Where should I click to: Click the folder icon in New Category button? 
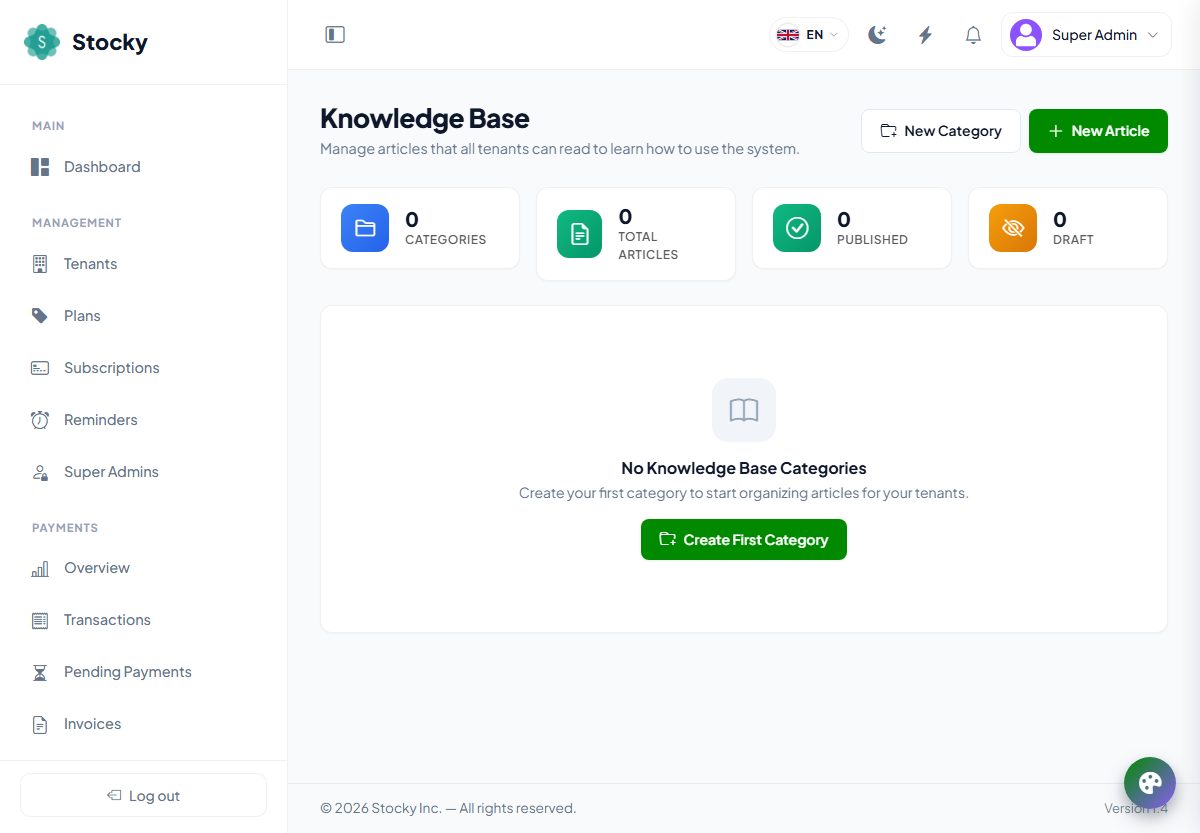(x=888, y=131)
